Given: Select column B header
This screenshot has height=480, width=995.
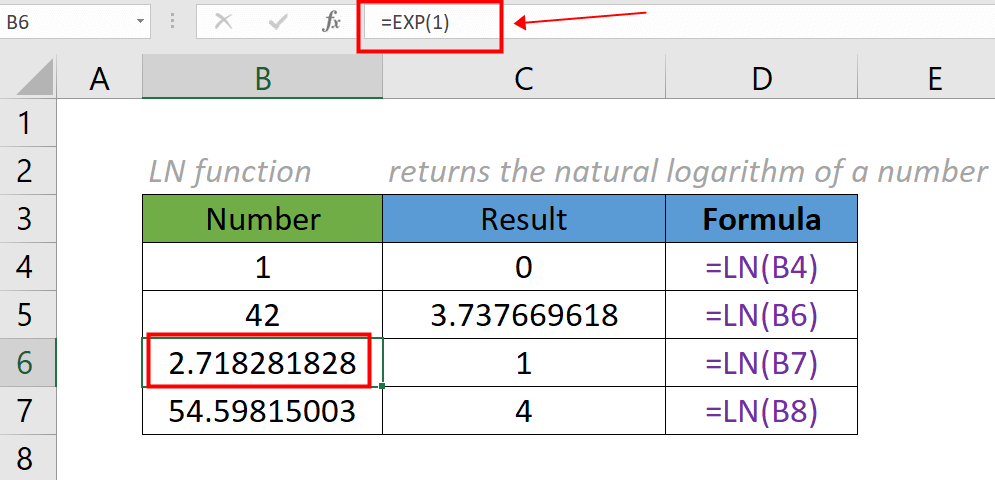Looking at the screenshot, I should tap(262, 80).
